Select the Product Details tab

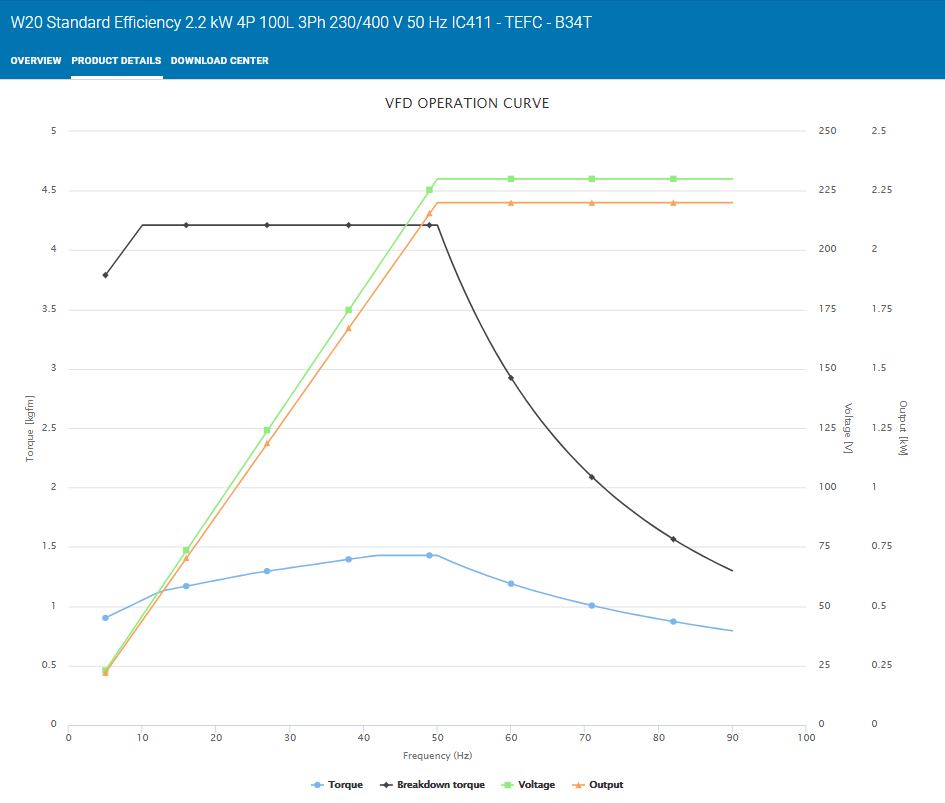[116, 61]
